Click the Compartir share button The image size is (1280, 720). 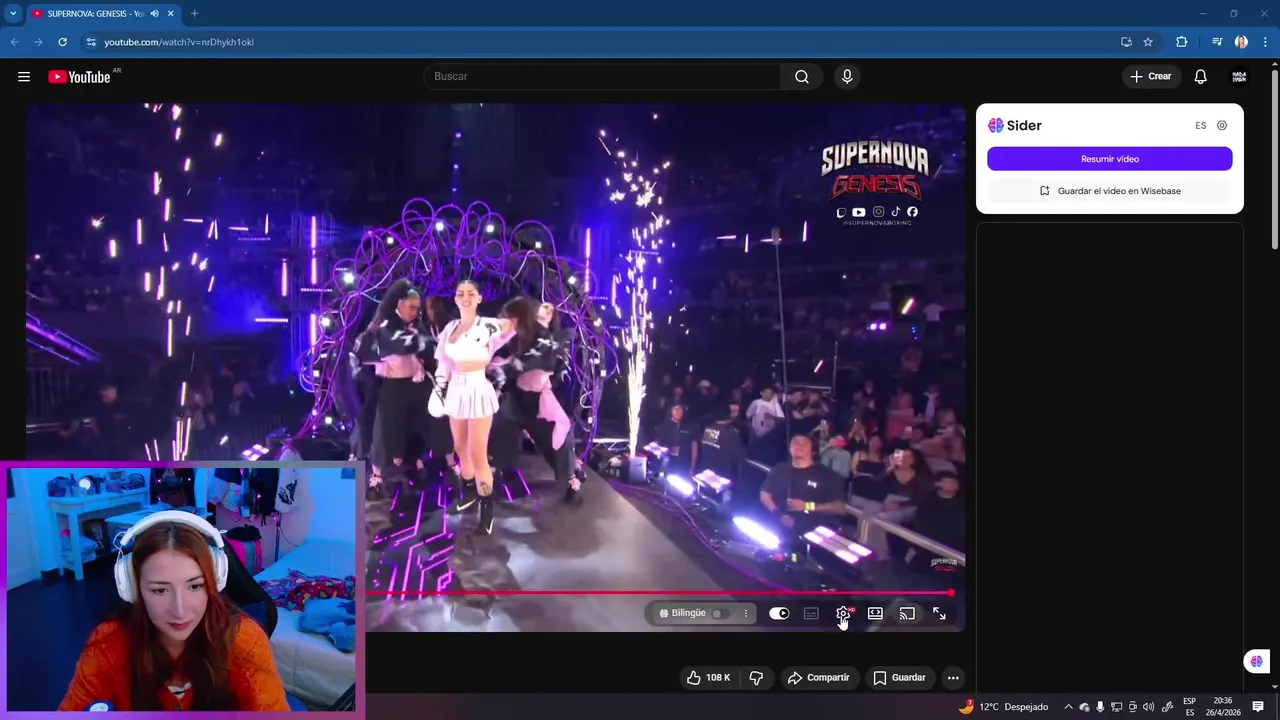(x=818, y=677)
